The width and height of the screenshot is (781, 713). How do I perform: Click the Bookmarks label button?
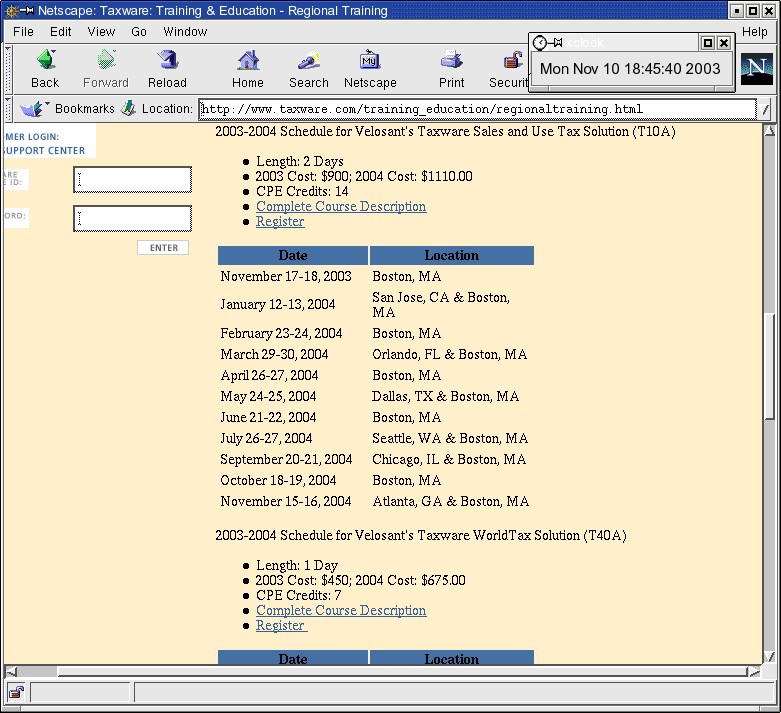pos(85,109)
